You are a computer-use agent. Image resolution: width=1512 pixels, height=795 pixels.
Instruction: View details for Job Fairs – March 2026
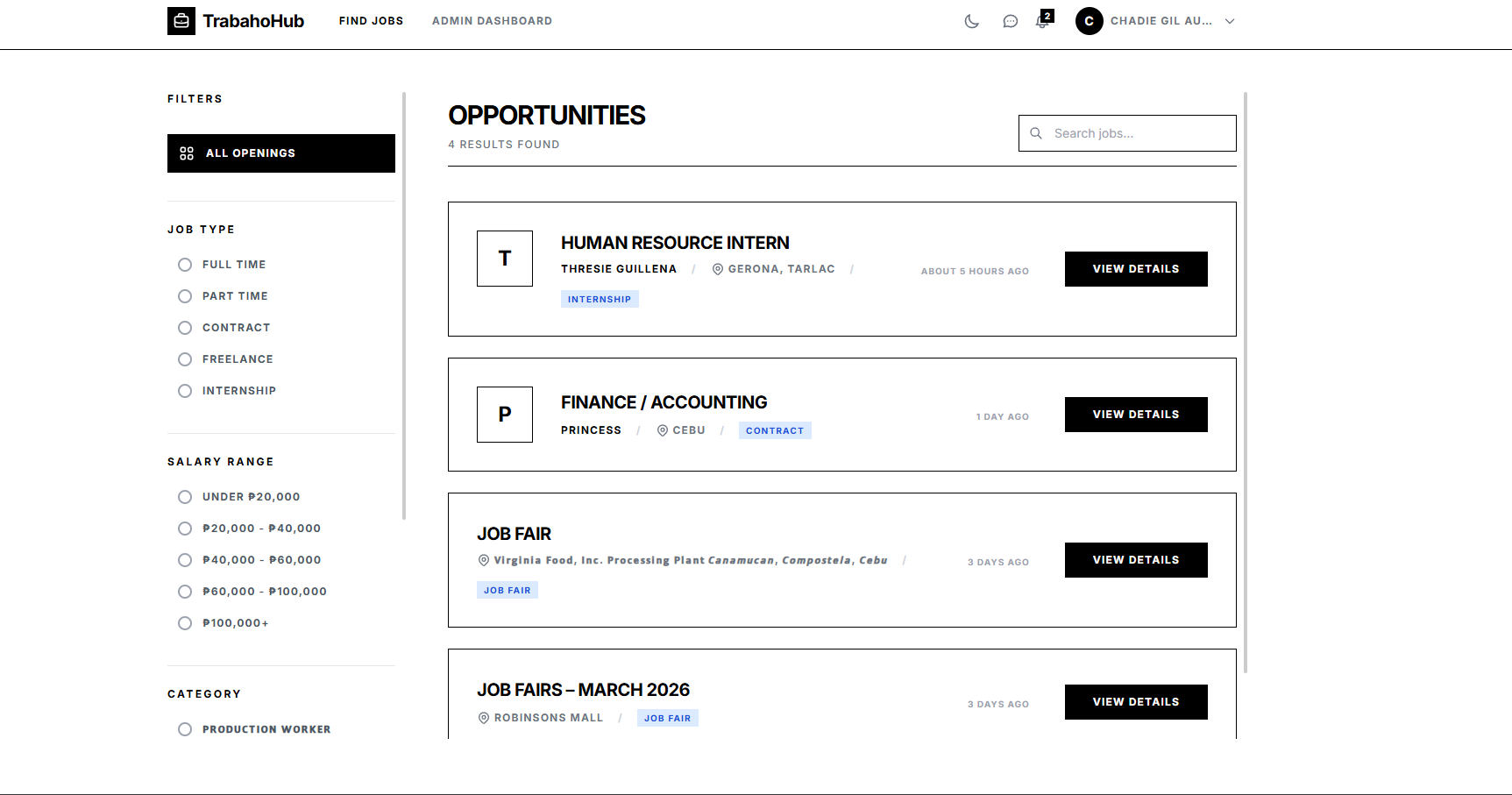[1136, 701]
